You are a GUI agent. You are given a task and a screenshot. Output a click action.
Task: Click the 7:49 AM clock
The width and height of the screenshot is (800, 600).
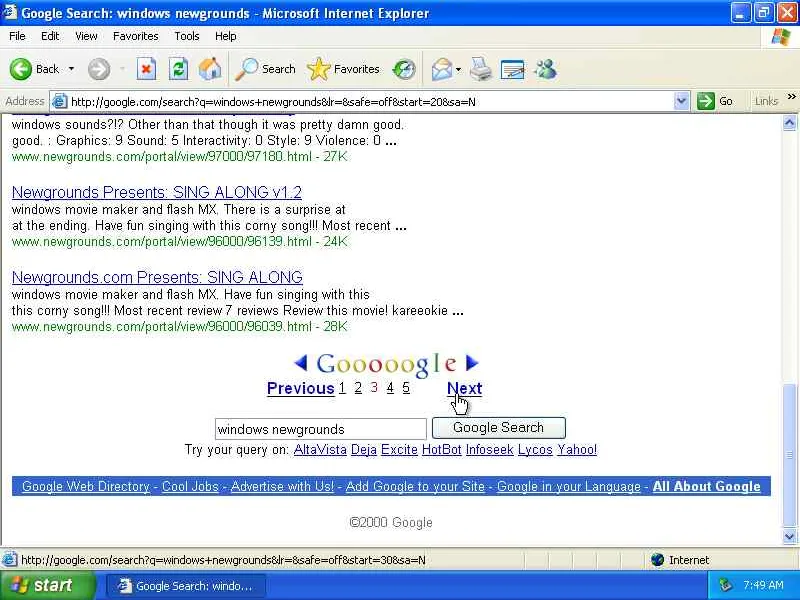tap(763, 585)
